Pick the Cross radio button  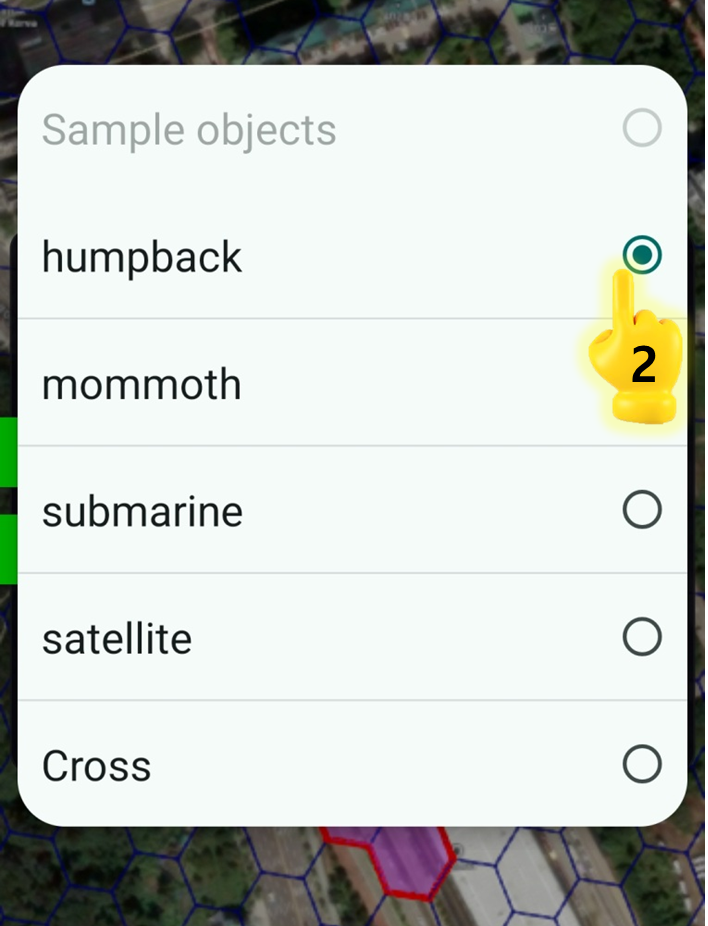click(641, 765)
